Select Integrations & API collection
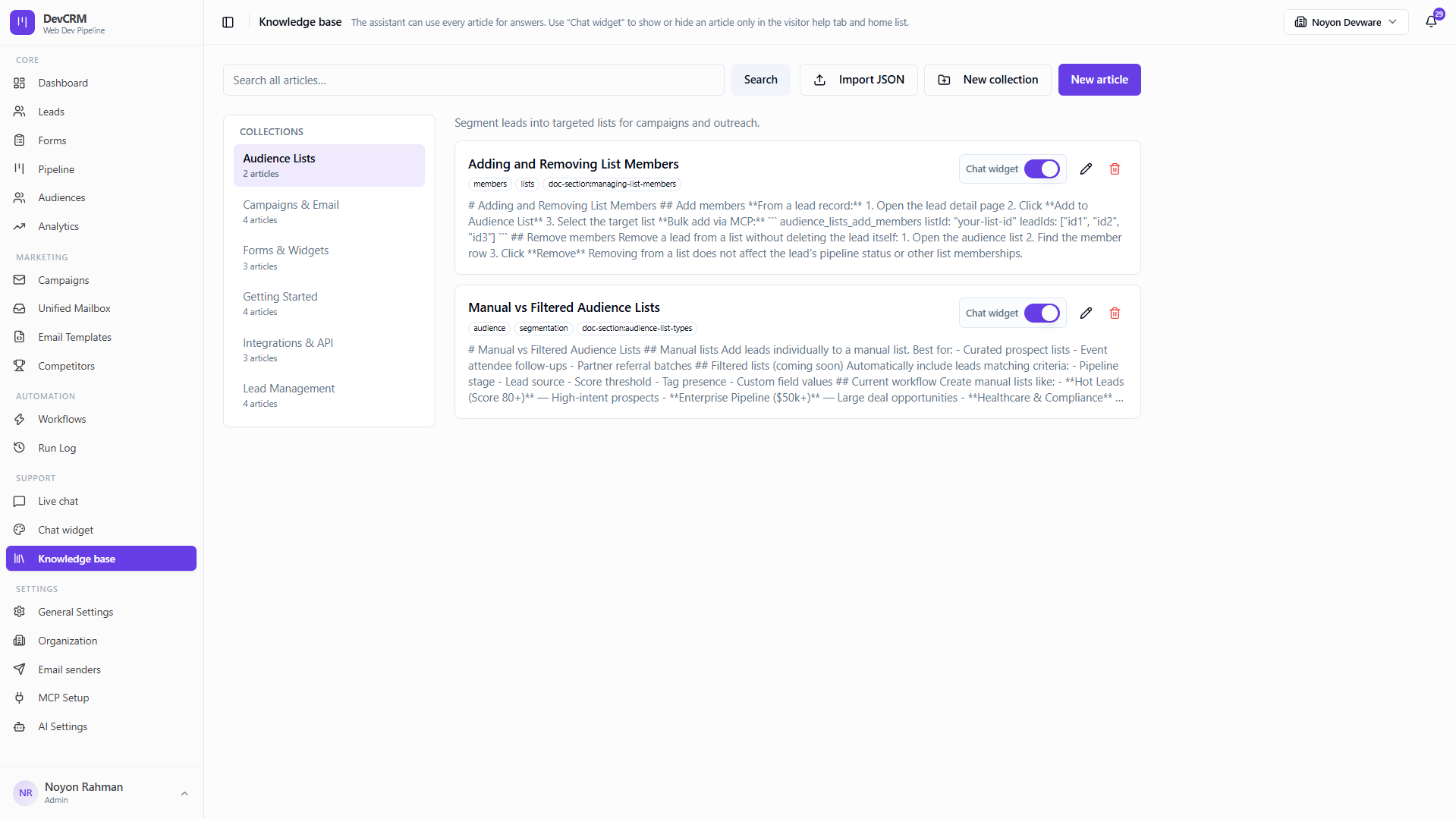 (x=329, y=350)
